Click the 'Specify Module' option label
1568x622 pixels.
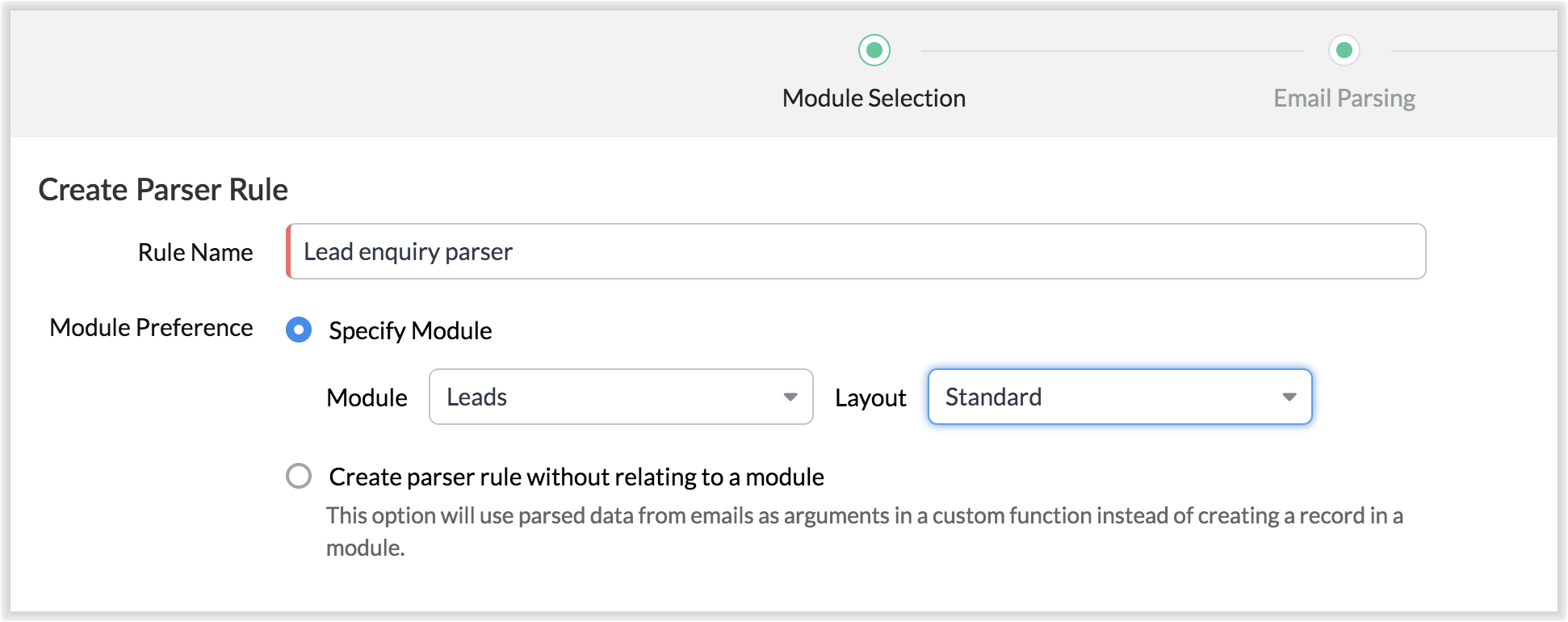click(x=410, y=330)
